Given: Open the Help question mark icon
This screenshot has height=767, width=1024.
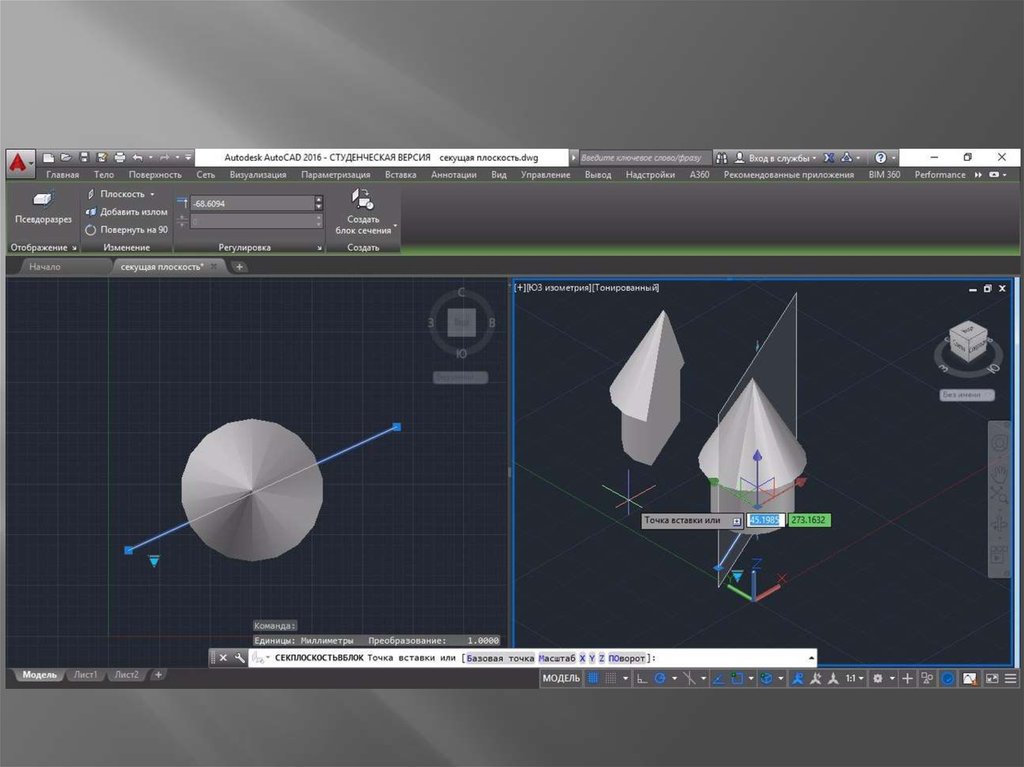Looking at the screenshot, I should pos(880,157).
